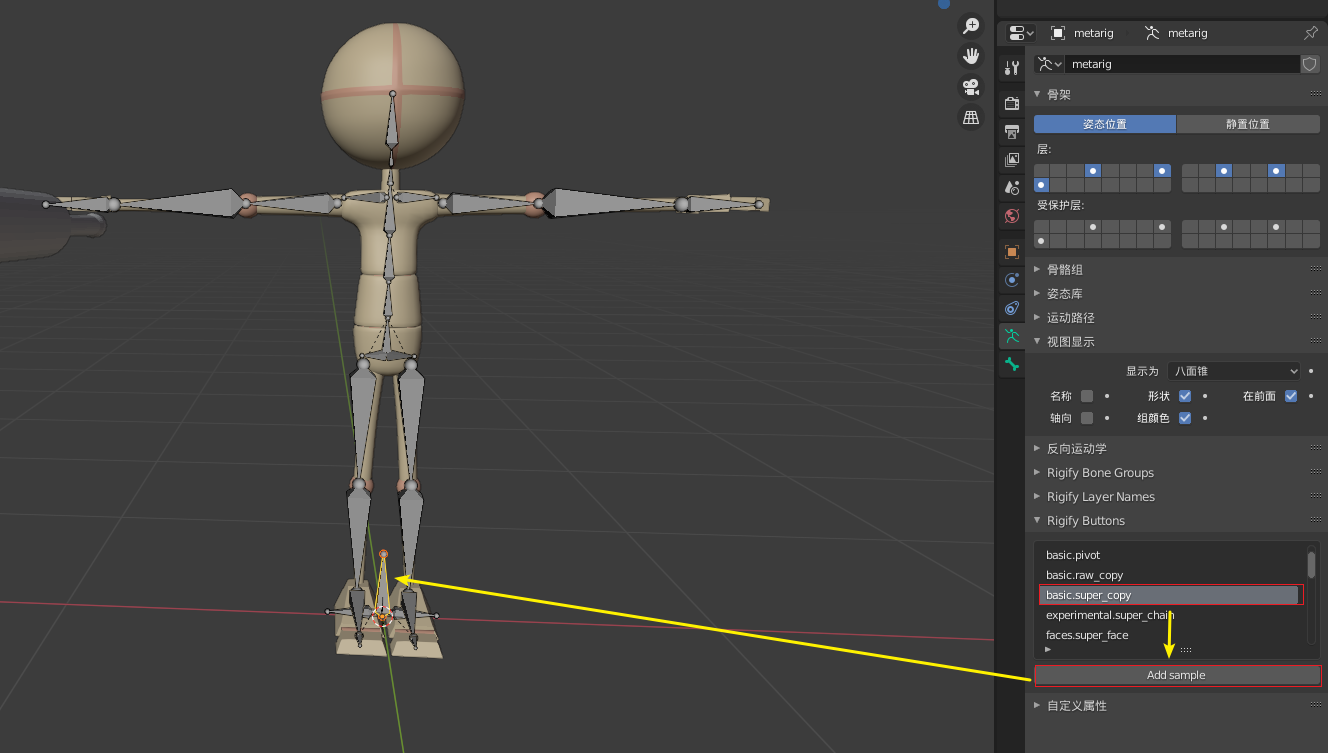
Task: Select 姿态位置 pose position button
Action: 1105,124
